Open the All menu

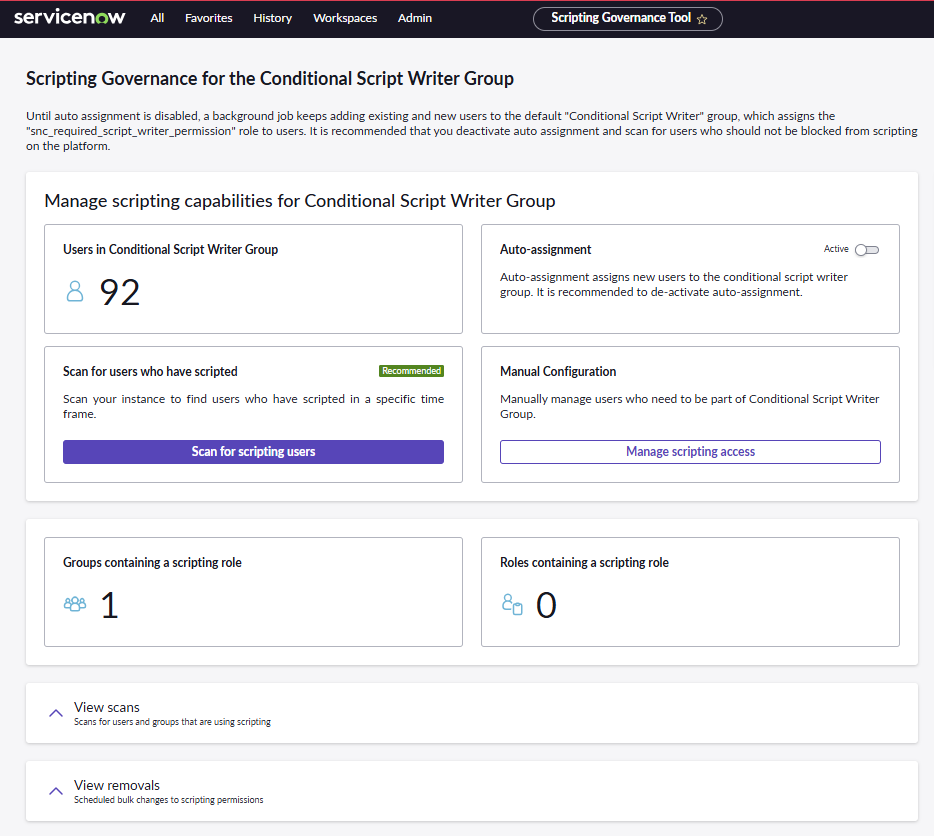click(x=157, y=18)
